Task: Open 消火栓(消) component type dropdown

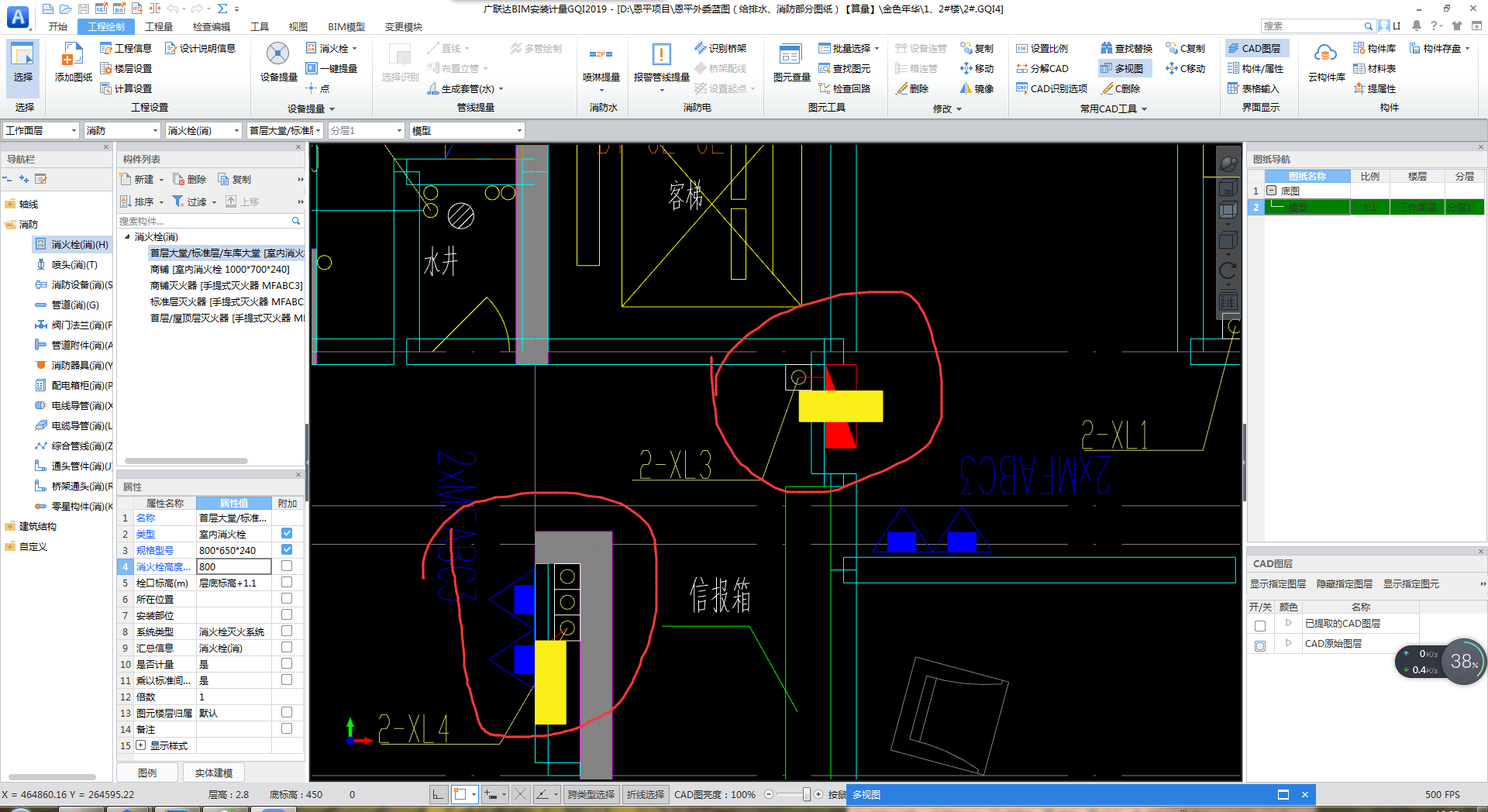Action: [x=204, y=130]
